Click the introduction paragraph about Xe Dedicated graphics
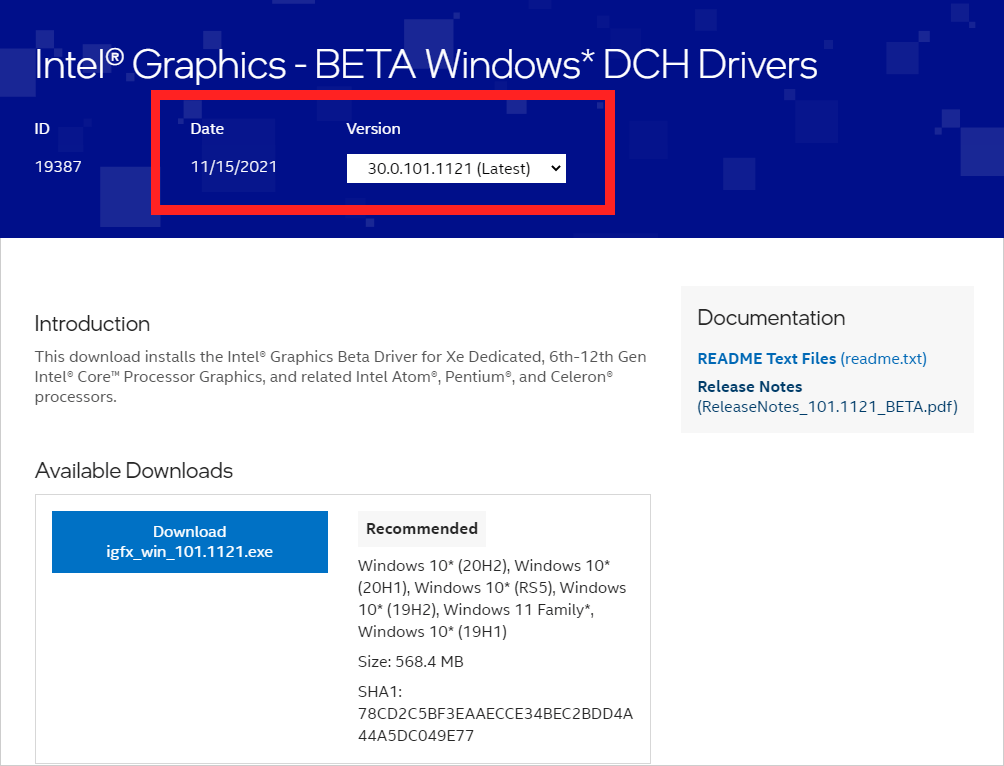 (341, 377)
